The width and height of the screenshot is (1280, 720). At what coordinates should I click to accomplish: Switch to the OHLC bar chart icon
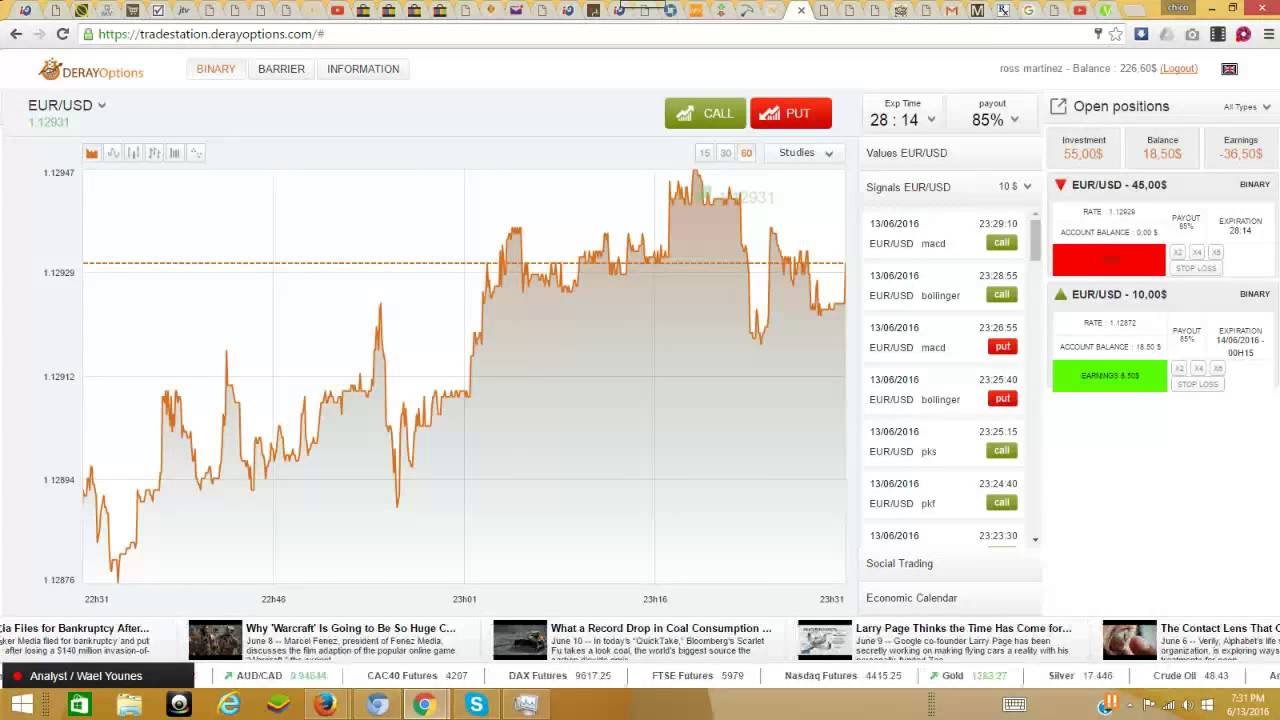(154, 153)
